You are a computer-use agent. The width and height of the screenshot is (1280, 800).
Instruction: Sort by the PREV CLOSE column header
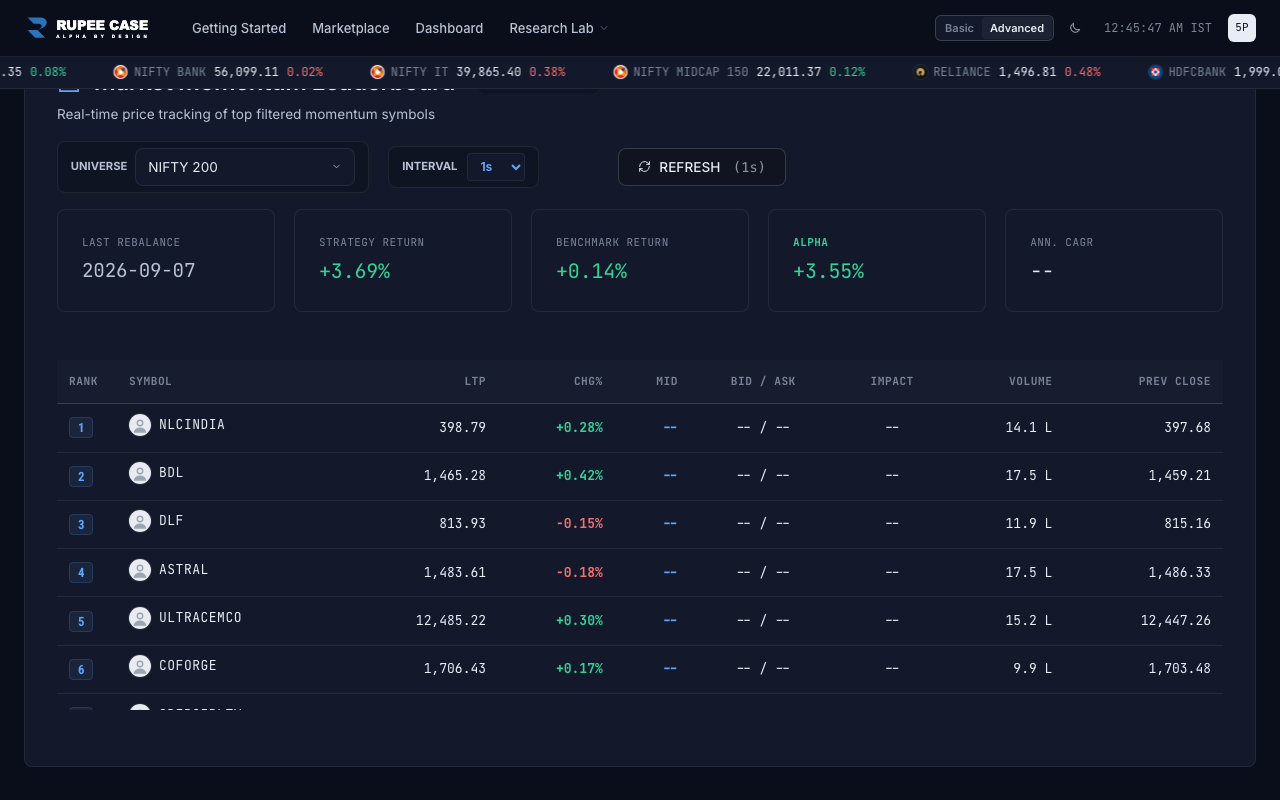click(x=1174, y=381)
